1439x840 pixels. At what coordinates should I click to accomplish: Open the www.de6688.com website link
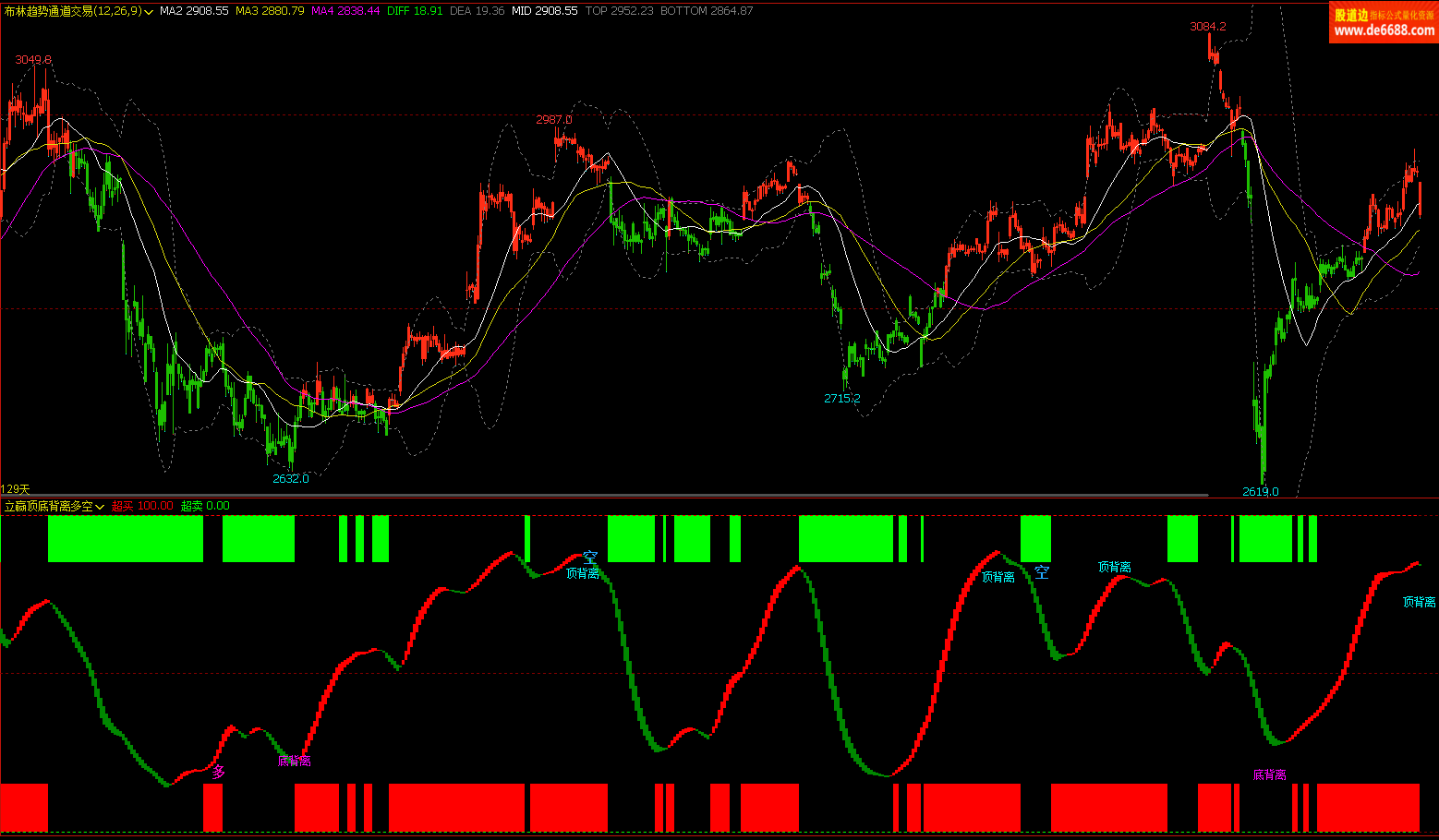(x=1384, y=30)
